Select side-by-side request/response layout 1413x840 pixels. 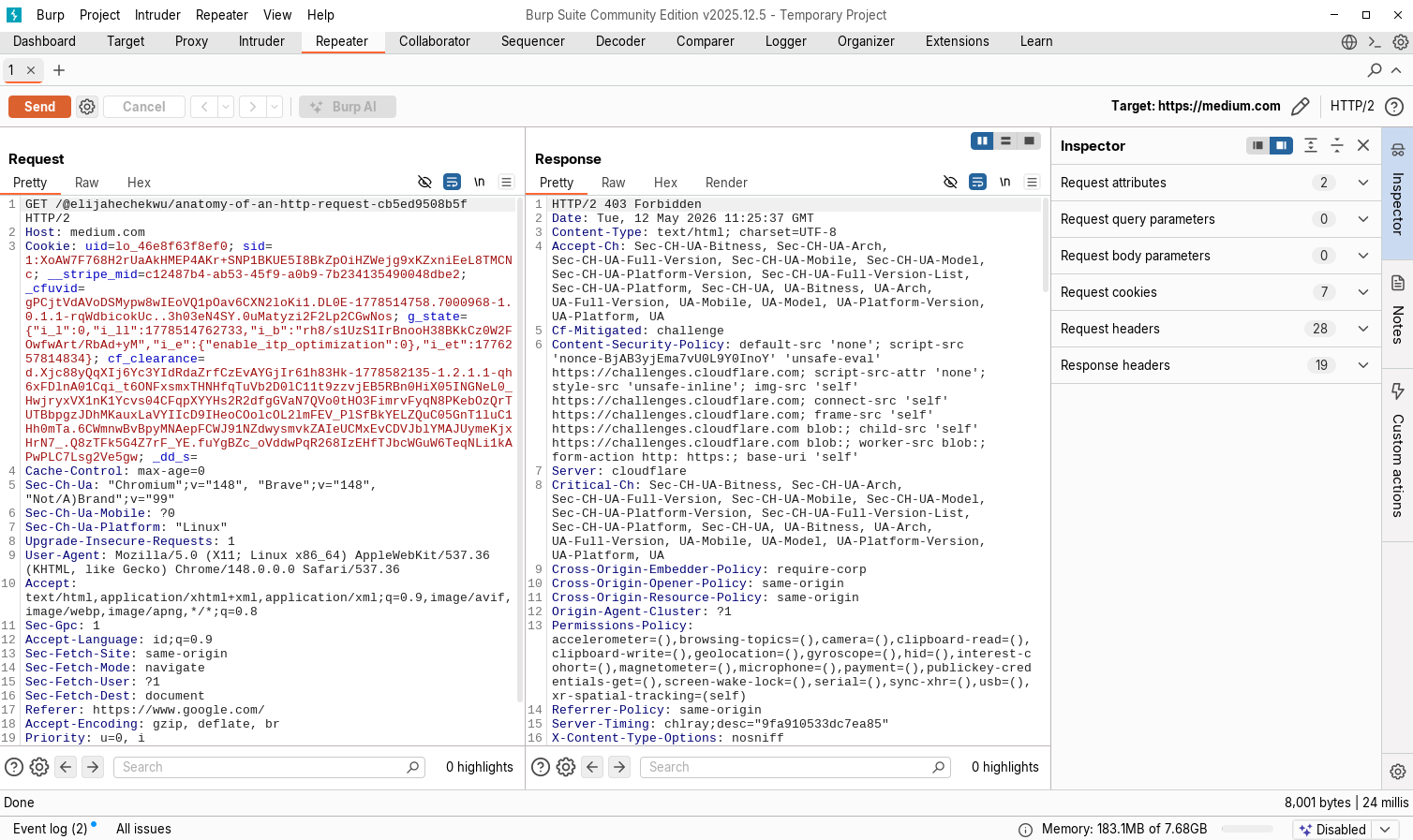(982, 140)
